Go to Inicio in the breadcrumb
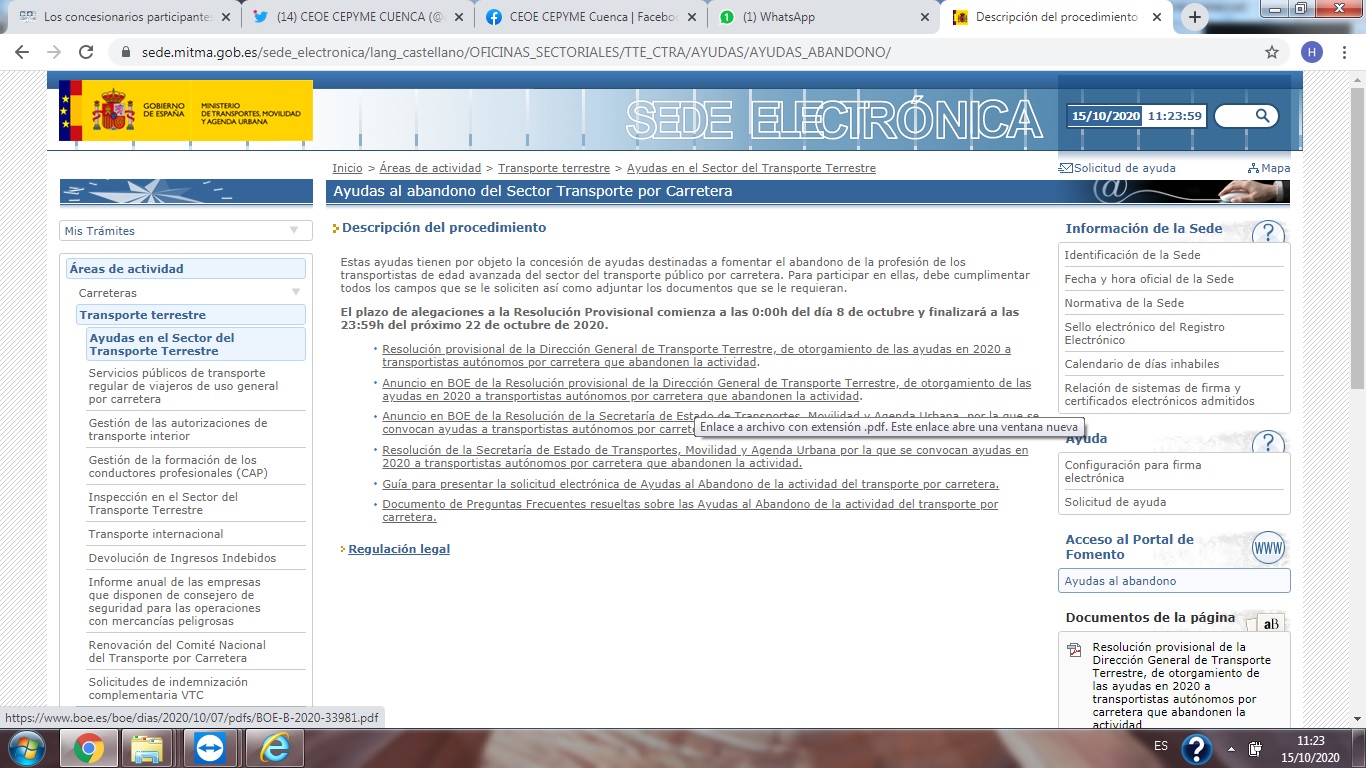The width and height of the screenshot is (1366, 768). (348, 168)
